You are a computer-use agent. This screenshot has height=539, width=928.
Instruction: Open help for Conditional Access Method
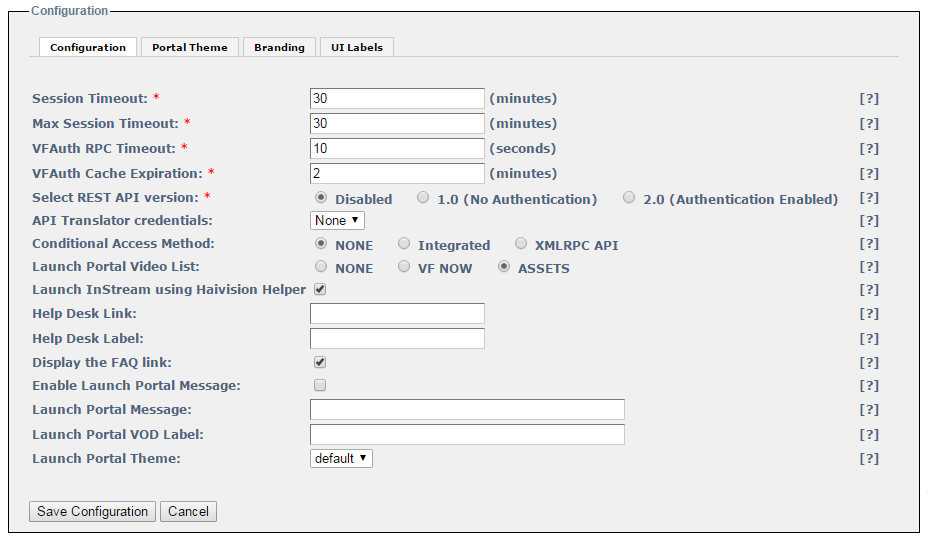coord(869,244)
